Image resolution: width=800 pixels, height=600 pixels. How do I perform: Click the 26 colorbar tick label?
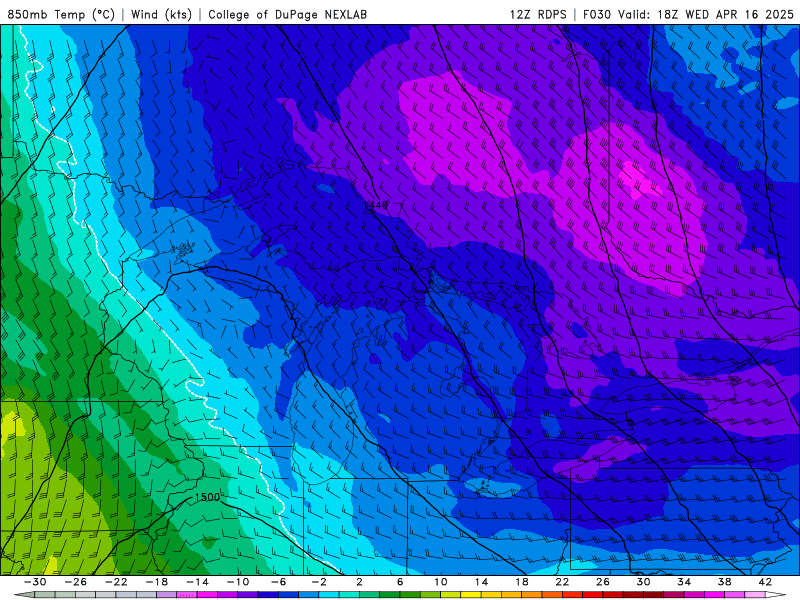pyautogui.click(x=603, y=582)
